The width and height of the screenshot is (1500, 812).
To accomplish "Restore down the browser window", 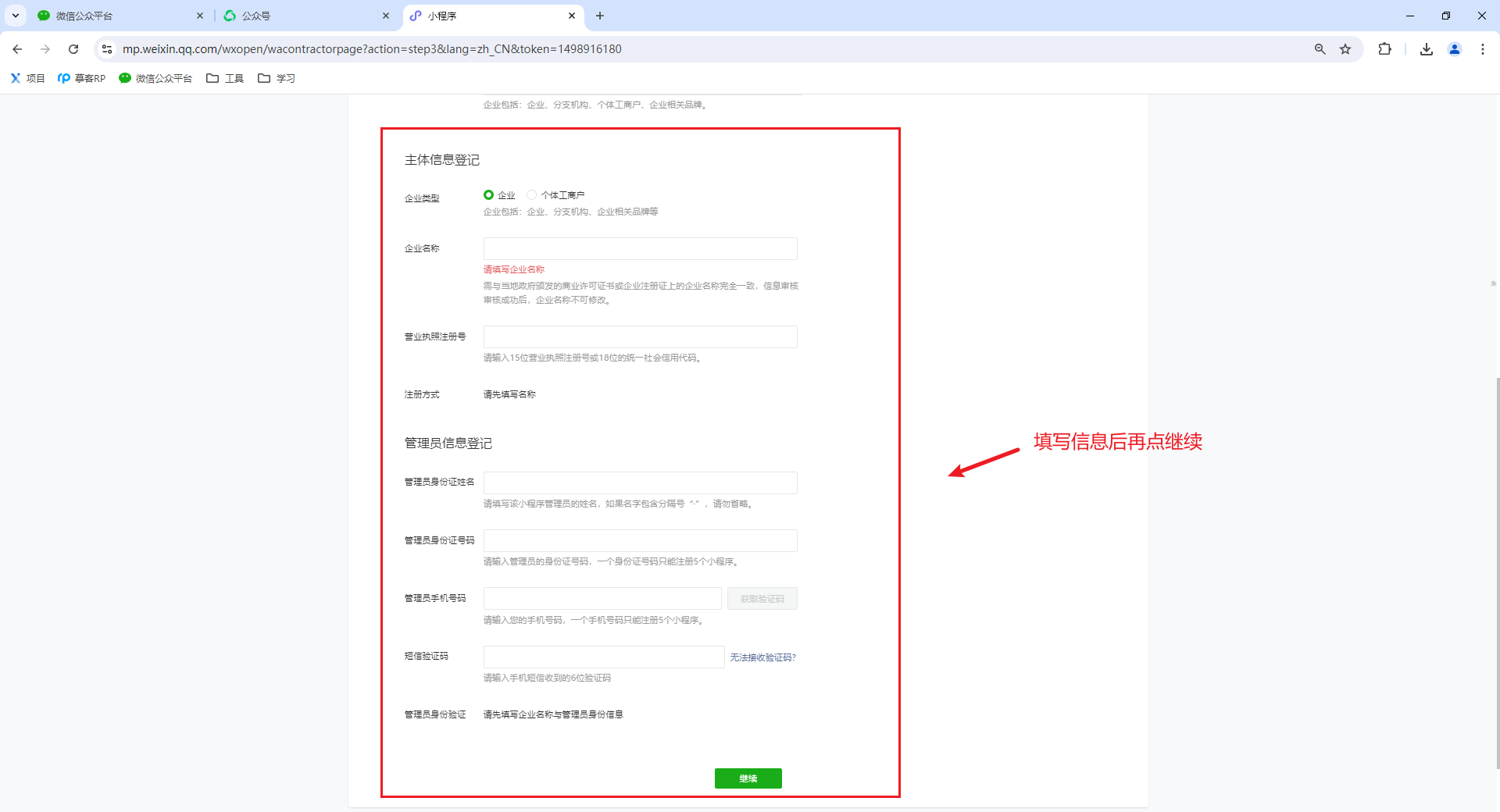I will click(x=1446, y=16).
